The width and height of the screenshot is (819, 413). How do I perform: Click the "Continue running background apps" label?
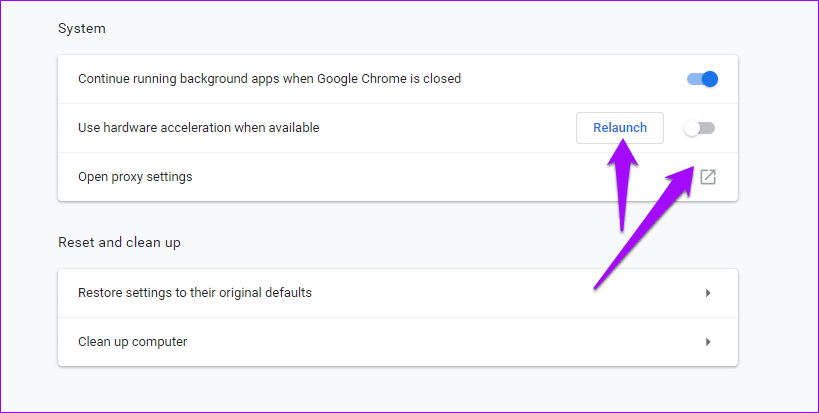pyautogui.click(x=269, y=79)
